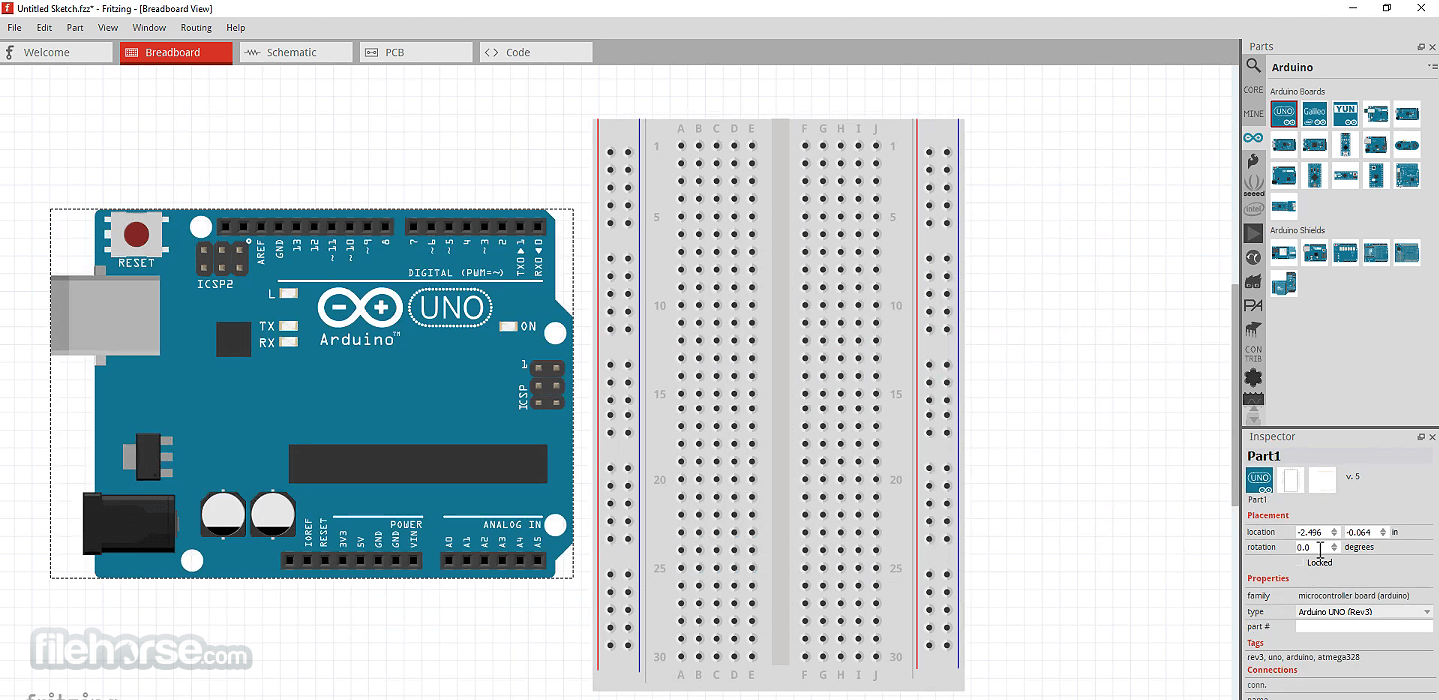Close the Inspector panel

[x=1432, y=437]
